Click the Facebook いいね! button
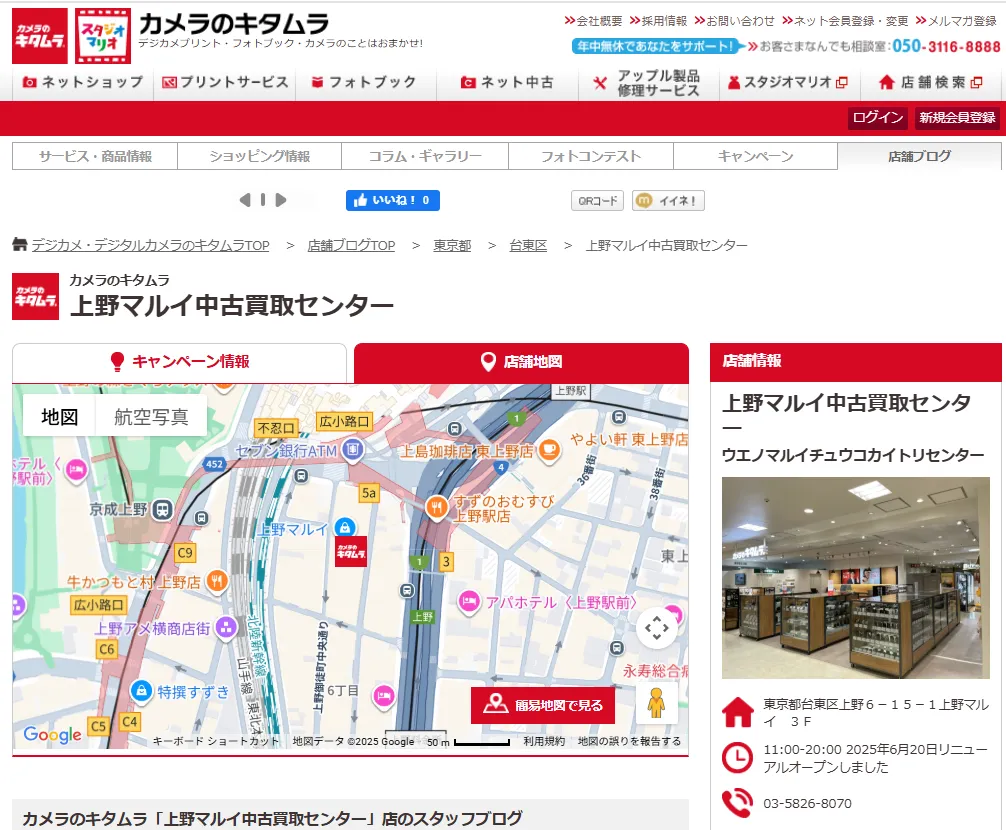Viewport: 1006px width, 830px height. [393, 200]
